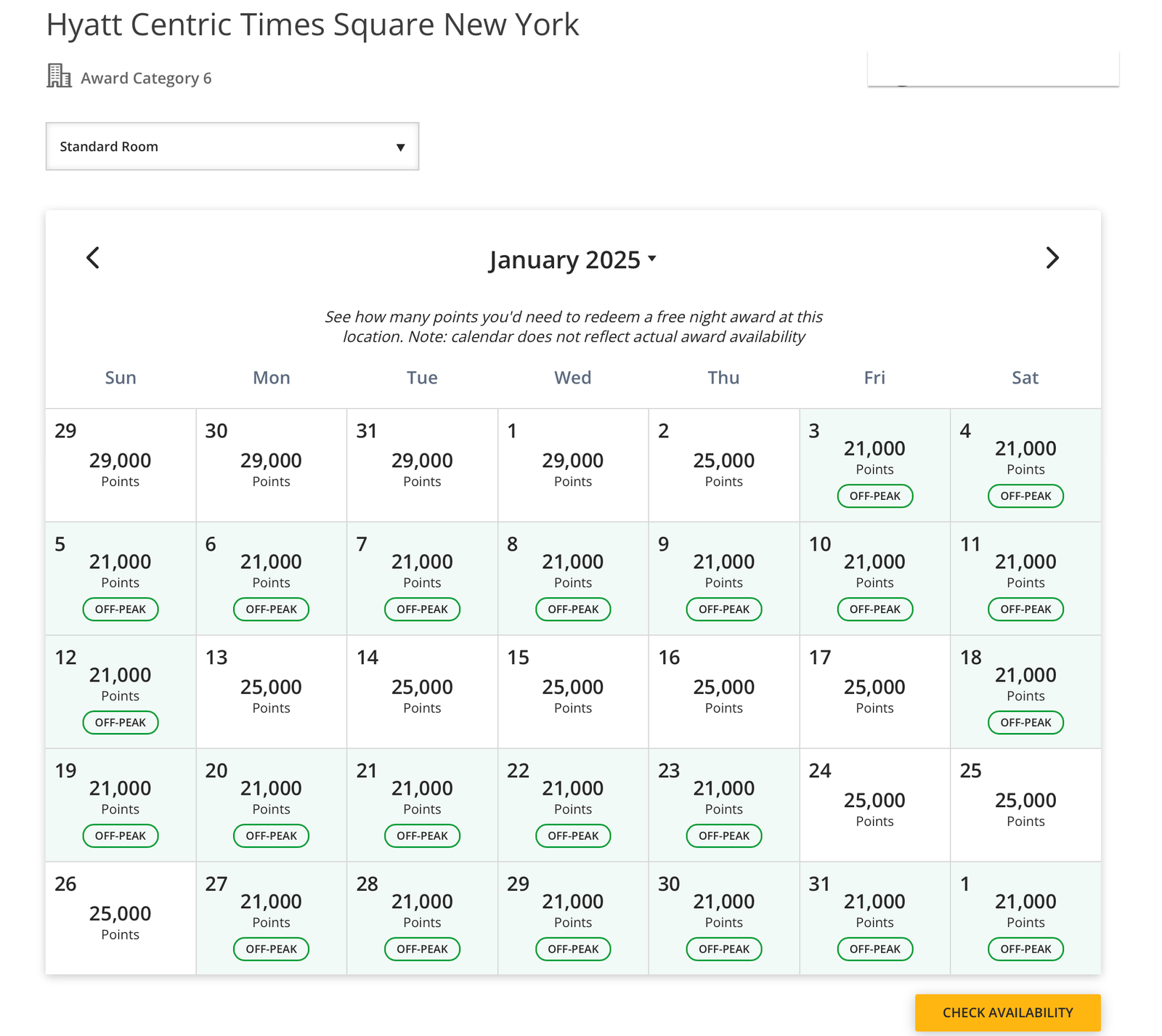Click OFF-PEAK badge on February 1
This screenshot has width=1162, height=1036.
pyautogui.click(x=1025, y=950)
